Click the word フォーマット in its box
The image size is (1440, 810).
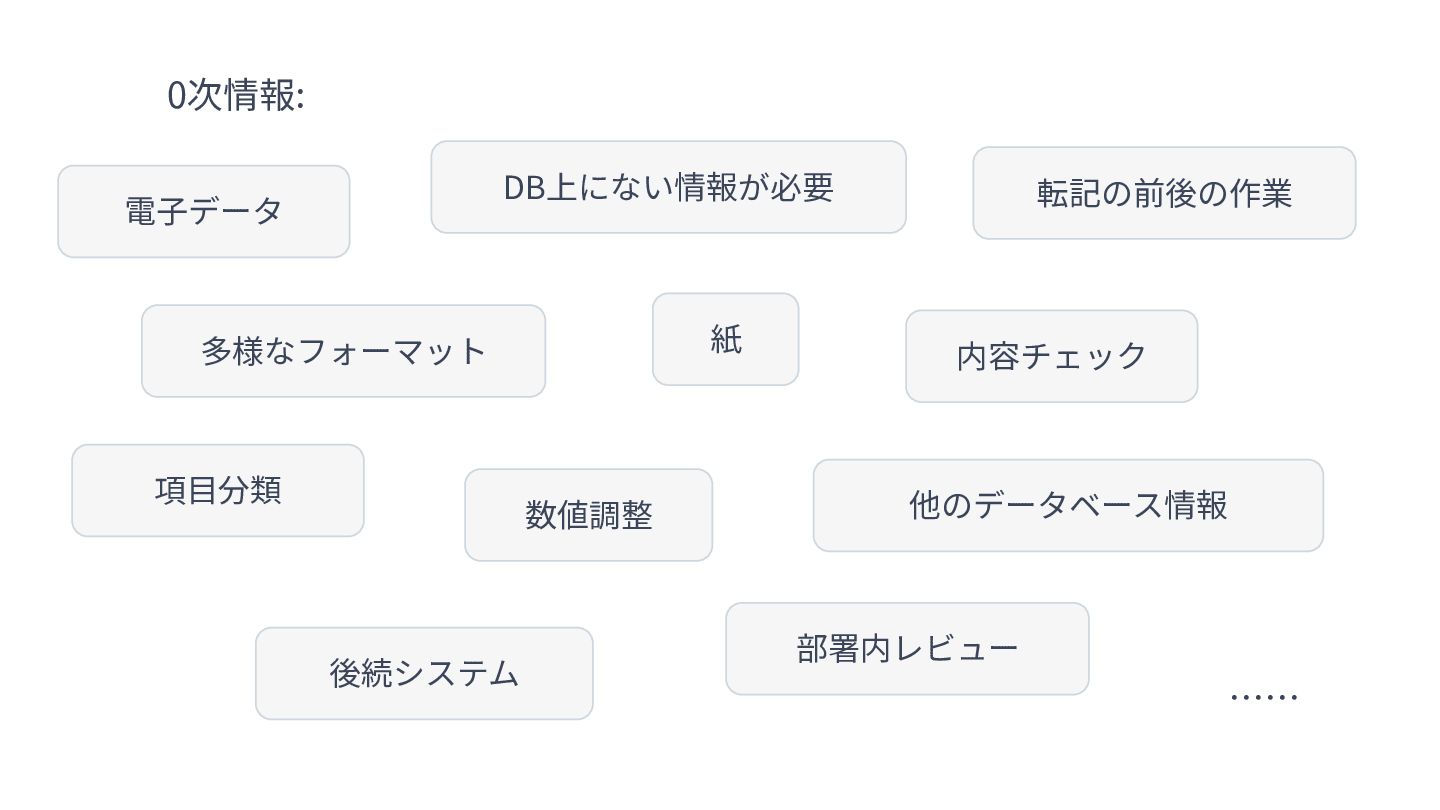click(x=391, y=351)
